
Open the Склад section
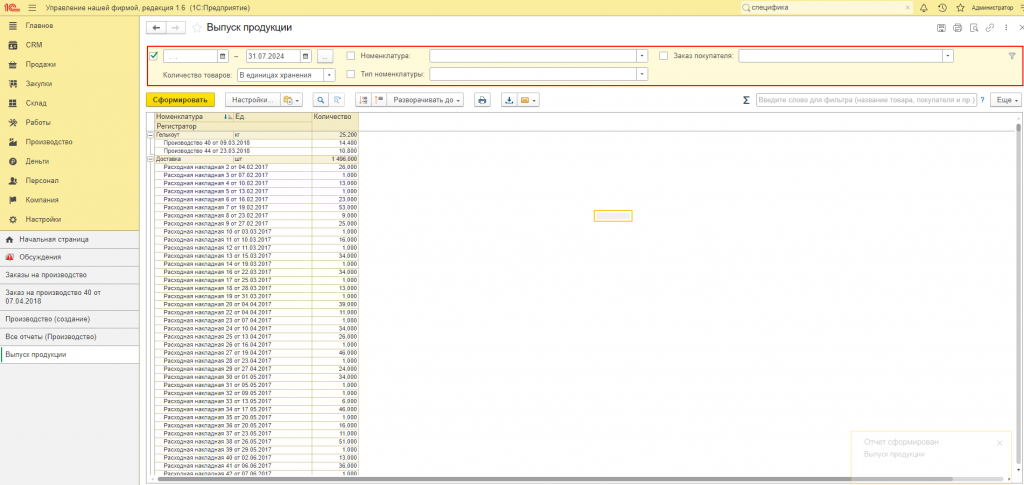pyautogui.click(x=69, y=103)
